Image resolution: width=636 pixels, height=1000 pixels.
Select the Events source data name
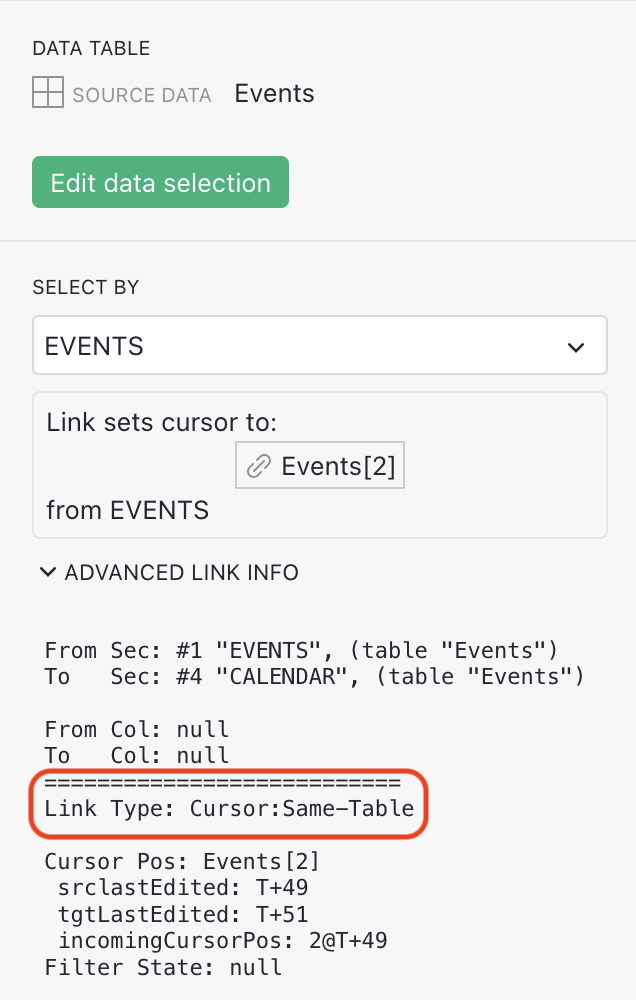coord(274,94)
